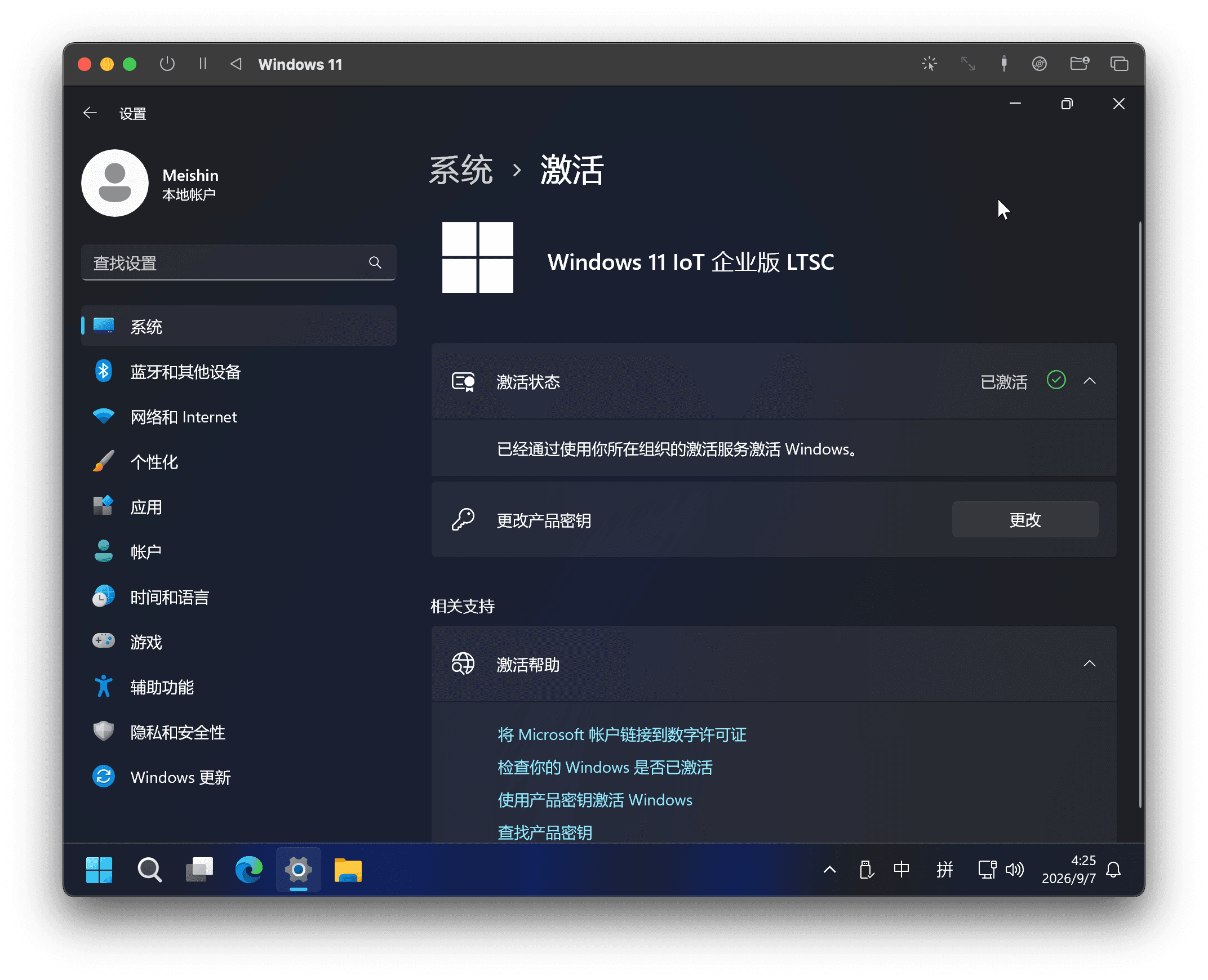Click the USB device icon in VM toolbar

click(x=1003, y=64)
